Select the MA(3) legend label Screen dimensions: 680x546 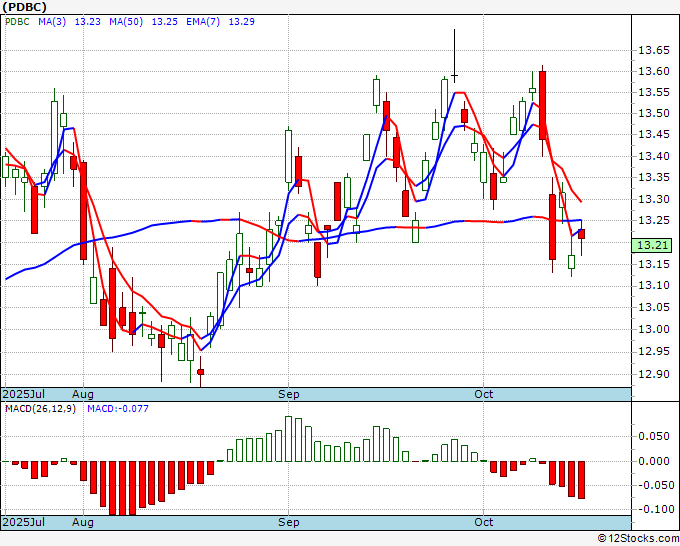pyautogui.click(x=52, y=22)
